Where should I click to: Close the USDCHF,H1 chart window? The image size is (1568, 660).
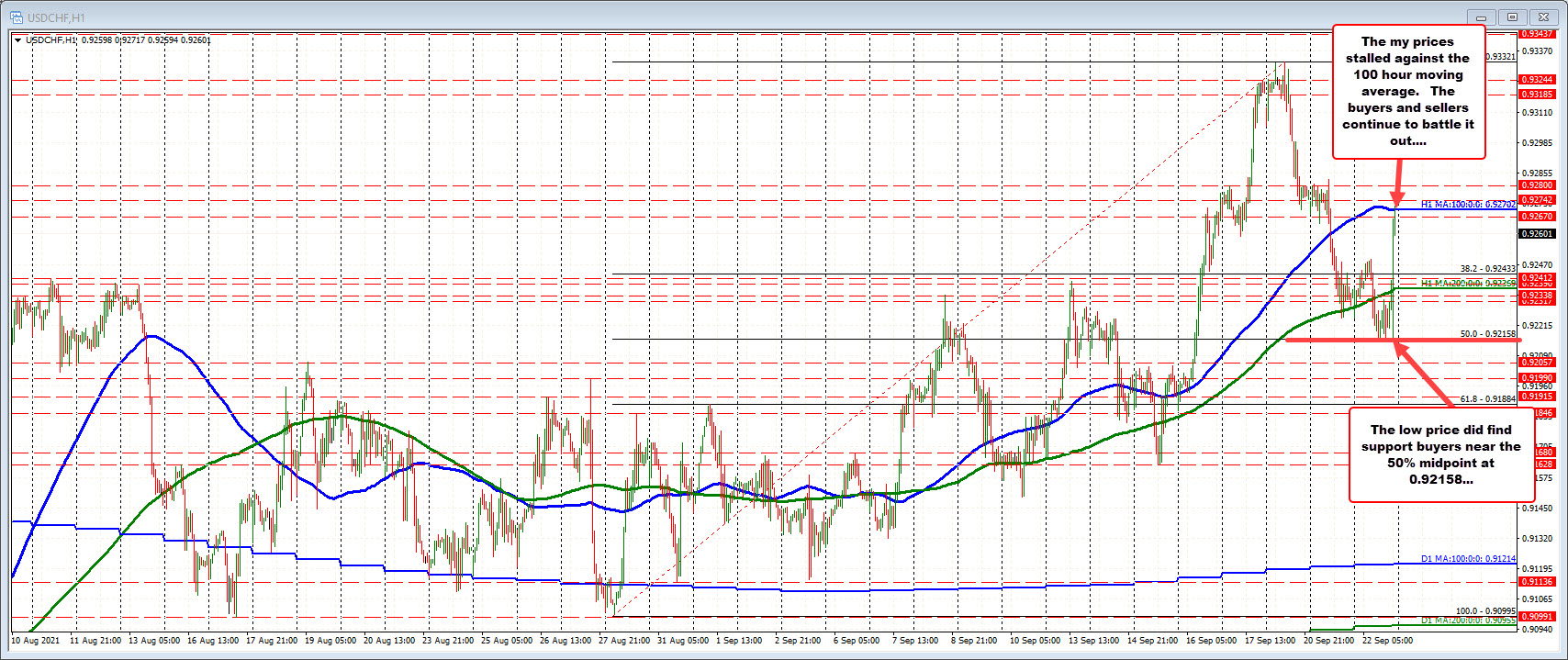(1544, 17)
